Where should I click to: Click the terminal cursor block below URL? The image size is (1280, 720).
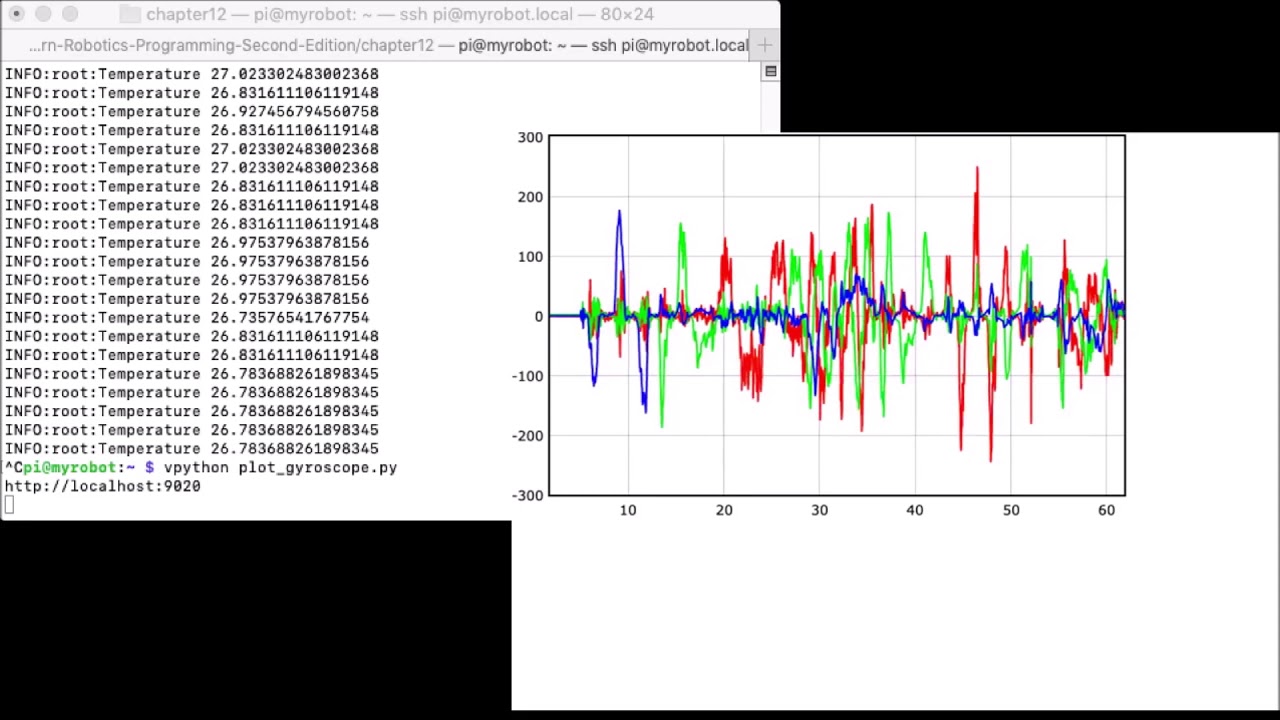(9, 505)
